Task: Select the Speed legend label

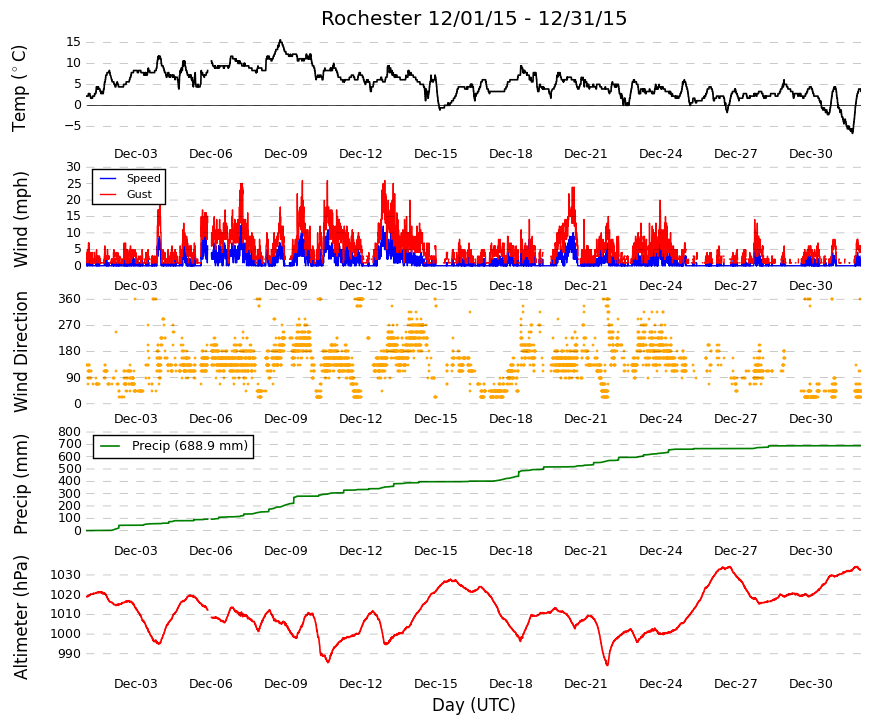Action: pos(143,178)
